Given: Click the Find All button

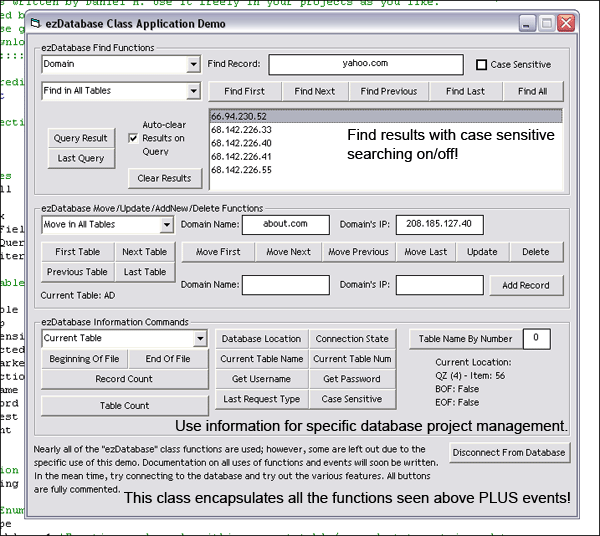Looking at the screenshot, I should 532,91.
